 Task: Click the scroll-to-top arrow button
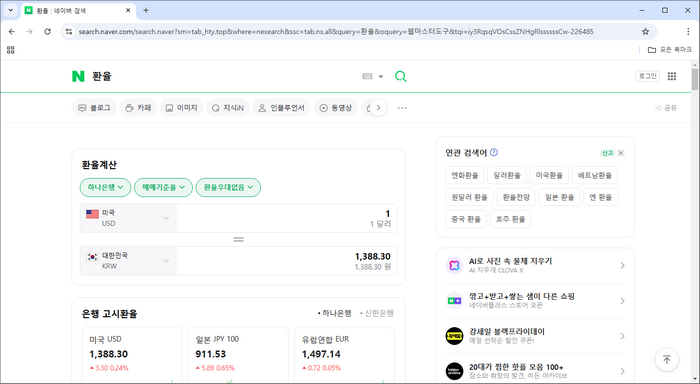click(667, 359)
